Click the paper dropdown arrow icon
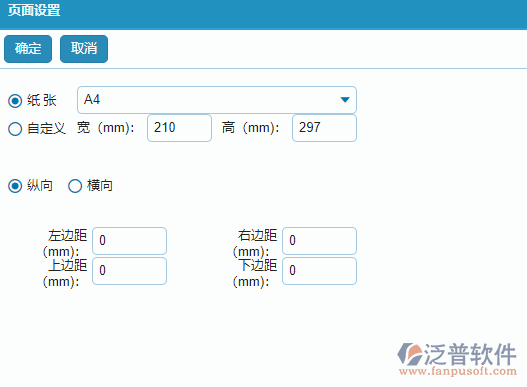The height and width of the screenshot is (387, 527). (345, 100)
